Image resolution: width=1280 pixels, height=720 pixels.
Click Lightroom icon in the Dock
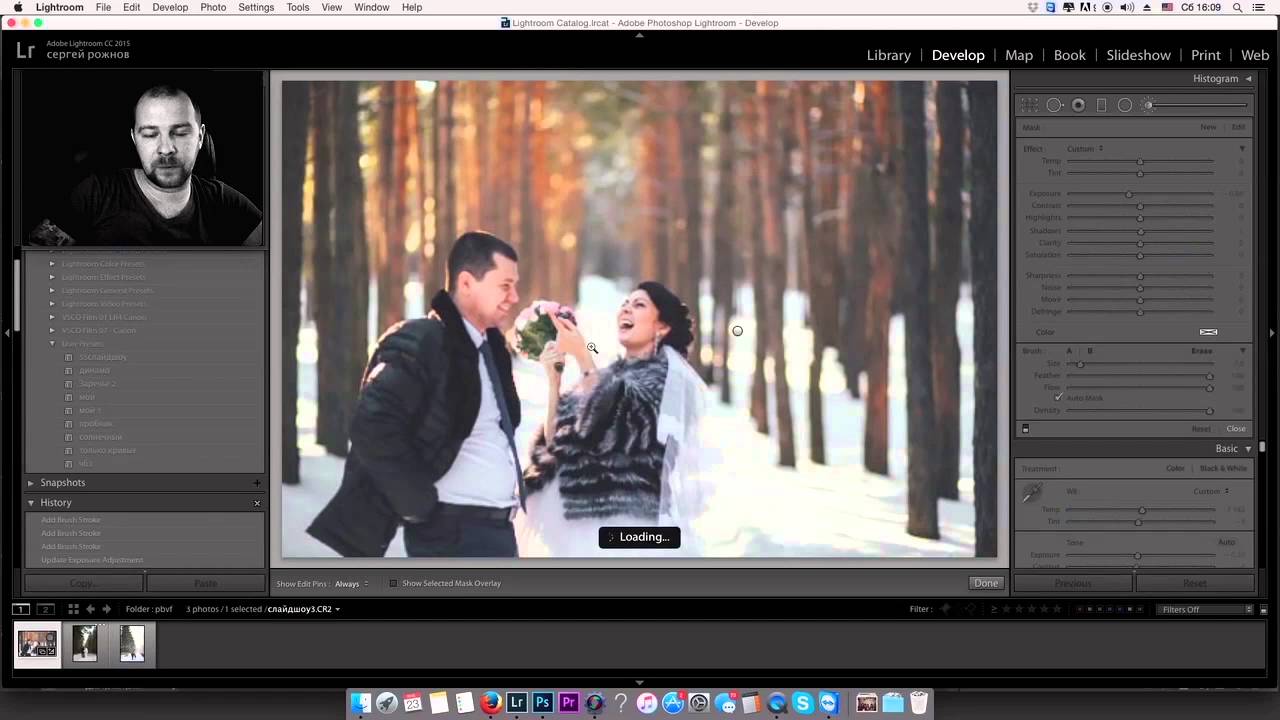point(517,703)
